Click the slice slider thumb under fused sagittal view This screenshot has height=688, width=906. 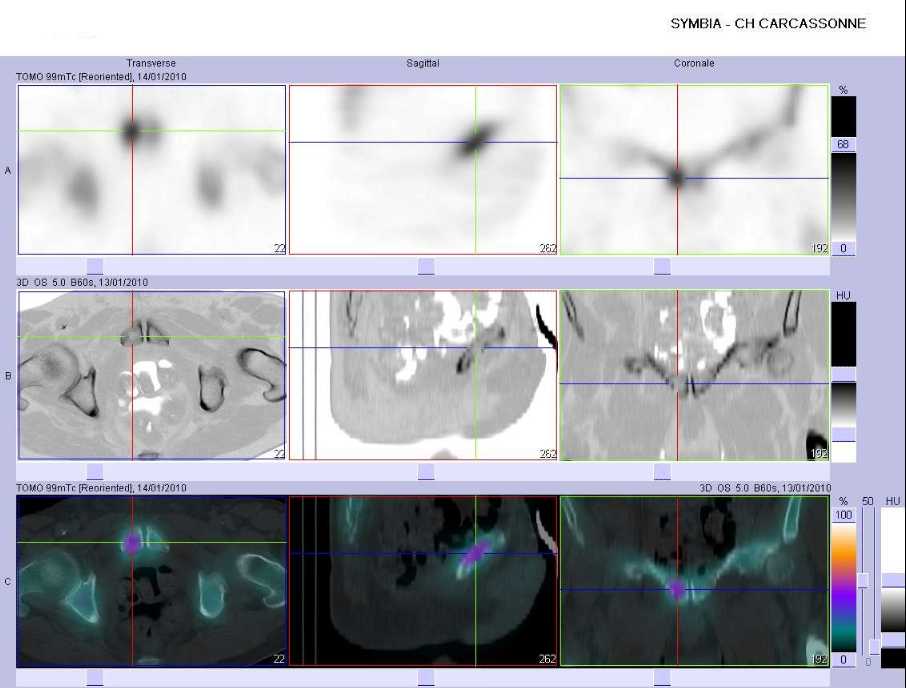(x=426, y=678)
